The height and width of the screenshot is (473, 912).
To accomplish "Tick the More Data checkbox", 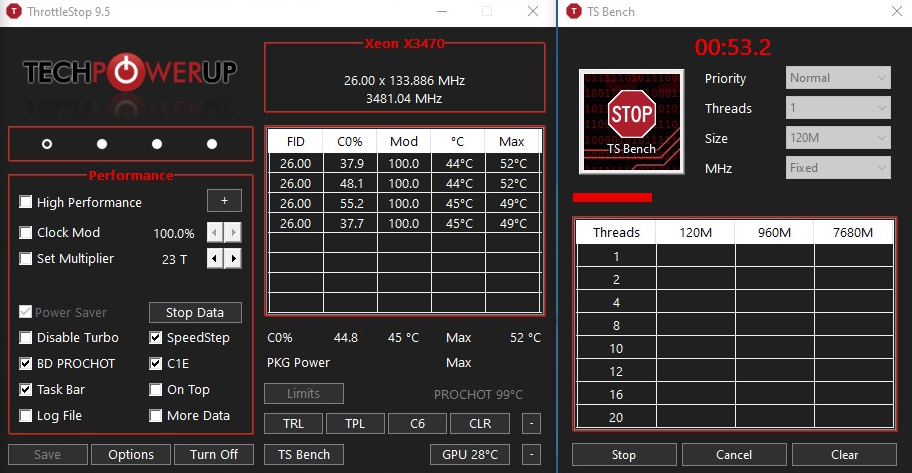I will 155,415.
